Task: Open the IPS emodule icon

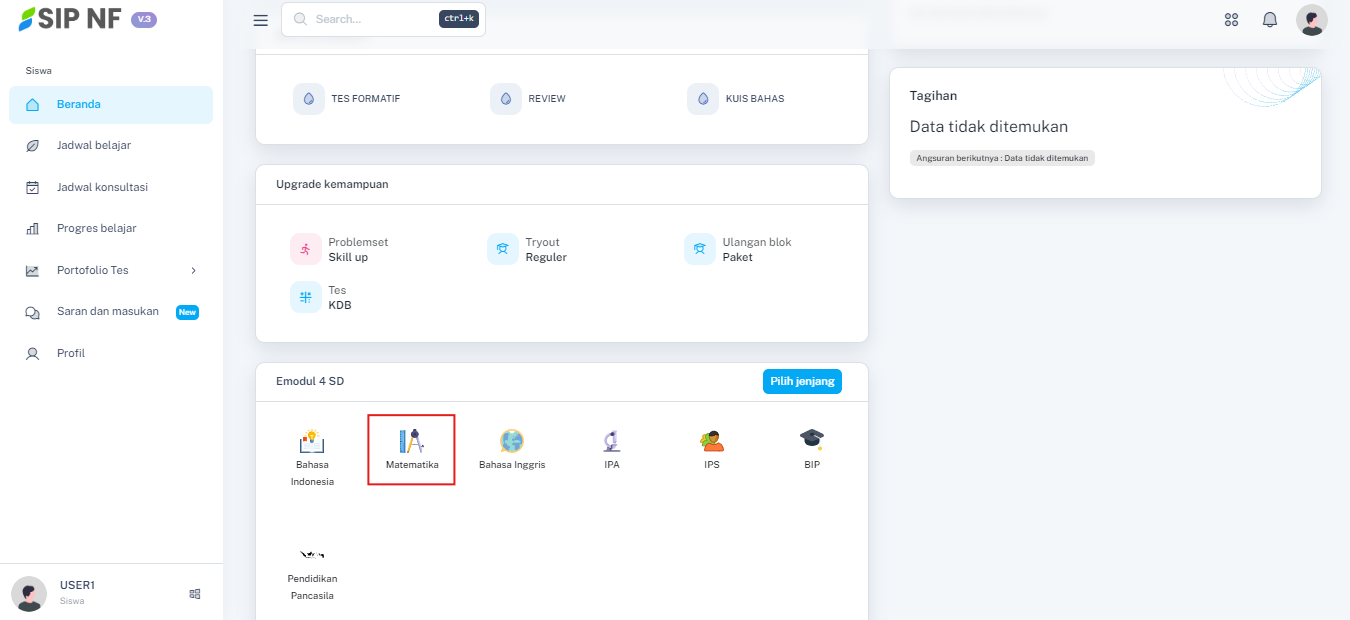Action: pyautogui.click(x=712, y=442)
